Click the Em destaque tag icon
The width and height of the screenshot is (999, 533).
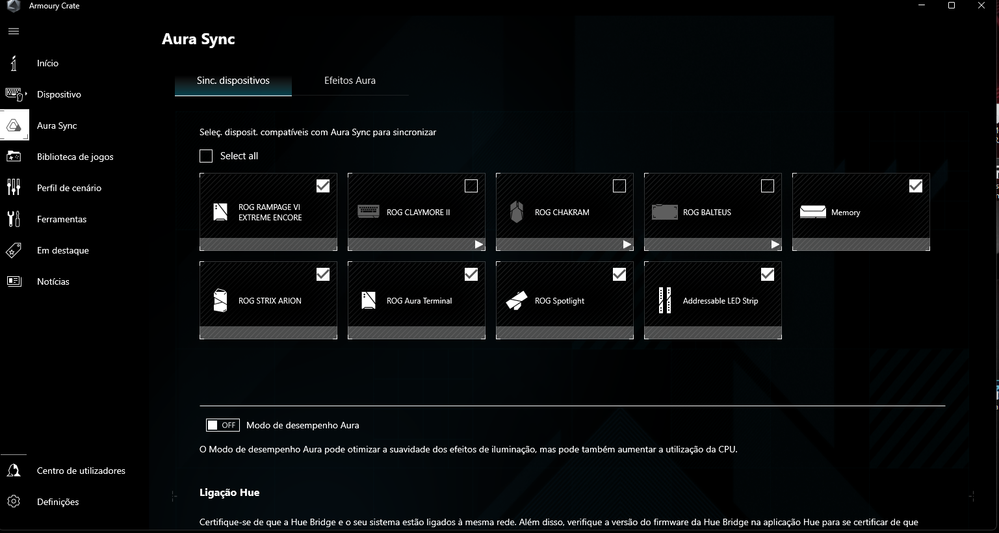coord(14,250)
